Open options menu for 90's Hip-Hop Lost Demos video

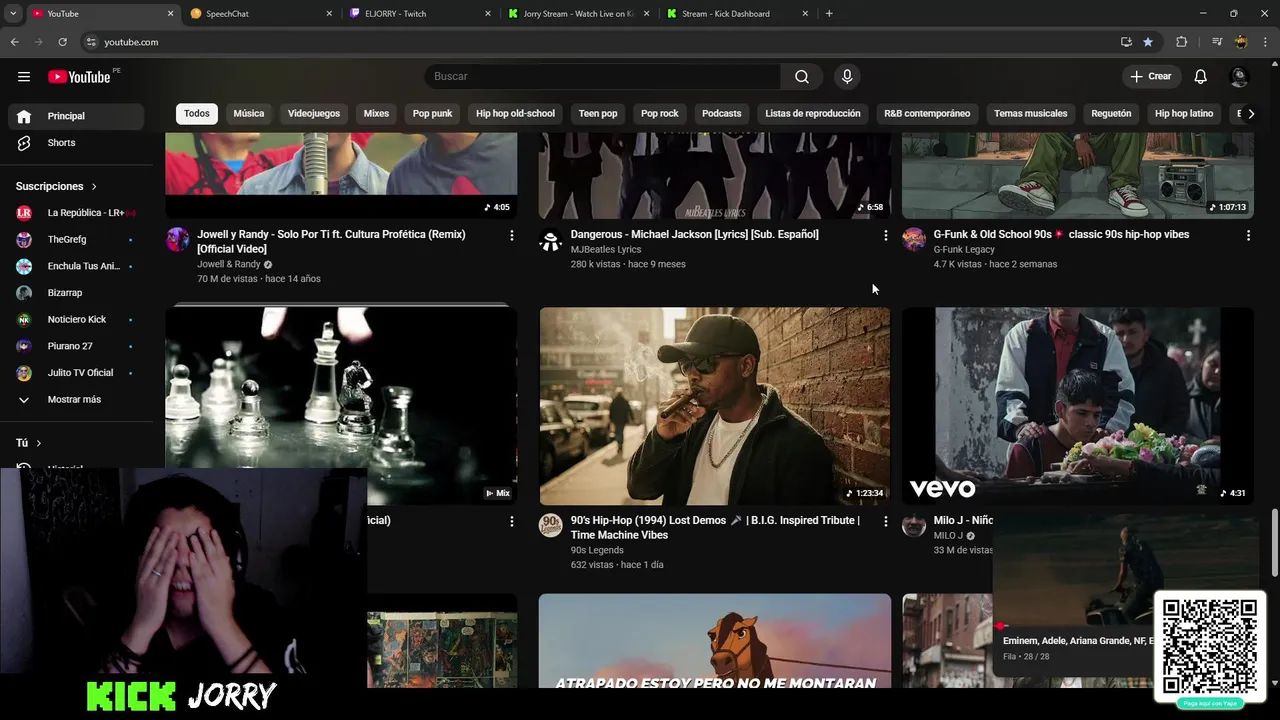tap(885, 522)
